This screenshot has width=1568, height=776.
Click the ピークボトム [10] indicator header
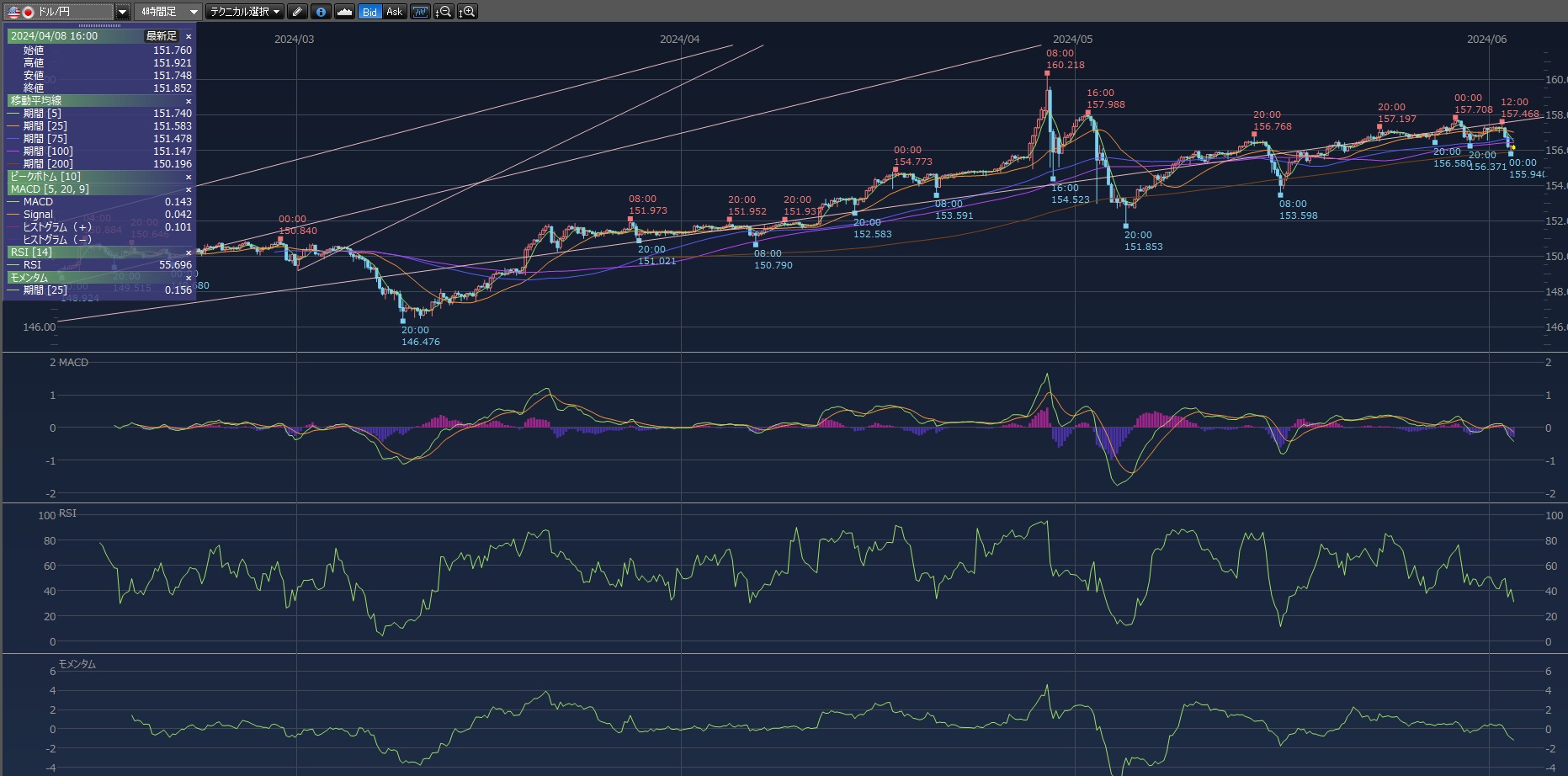coord(46,177)
